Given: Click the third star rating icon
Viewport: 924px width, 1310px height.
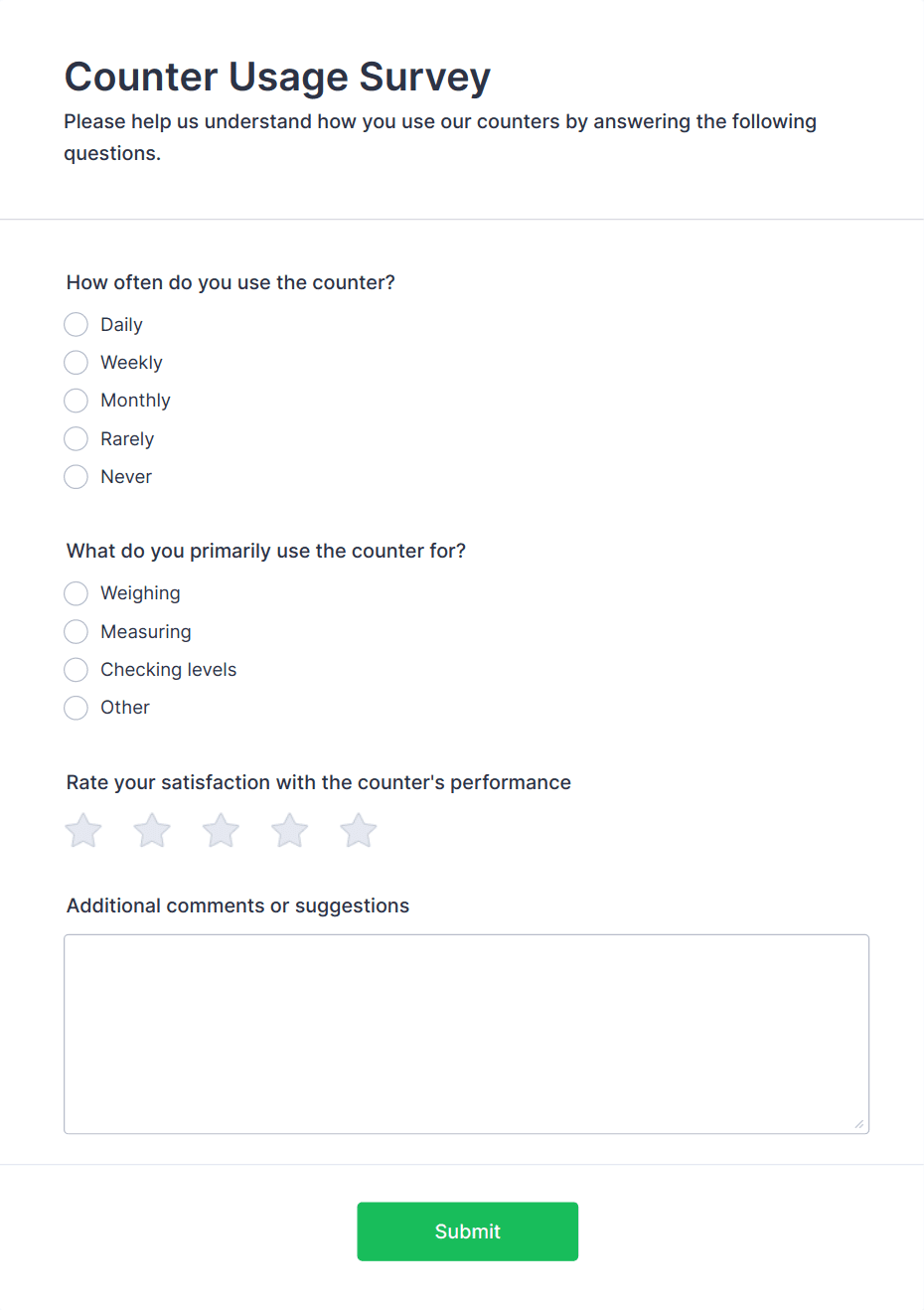Looking at the screenshot, I should (221, 830).
